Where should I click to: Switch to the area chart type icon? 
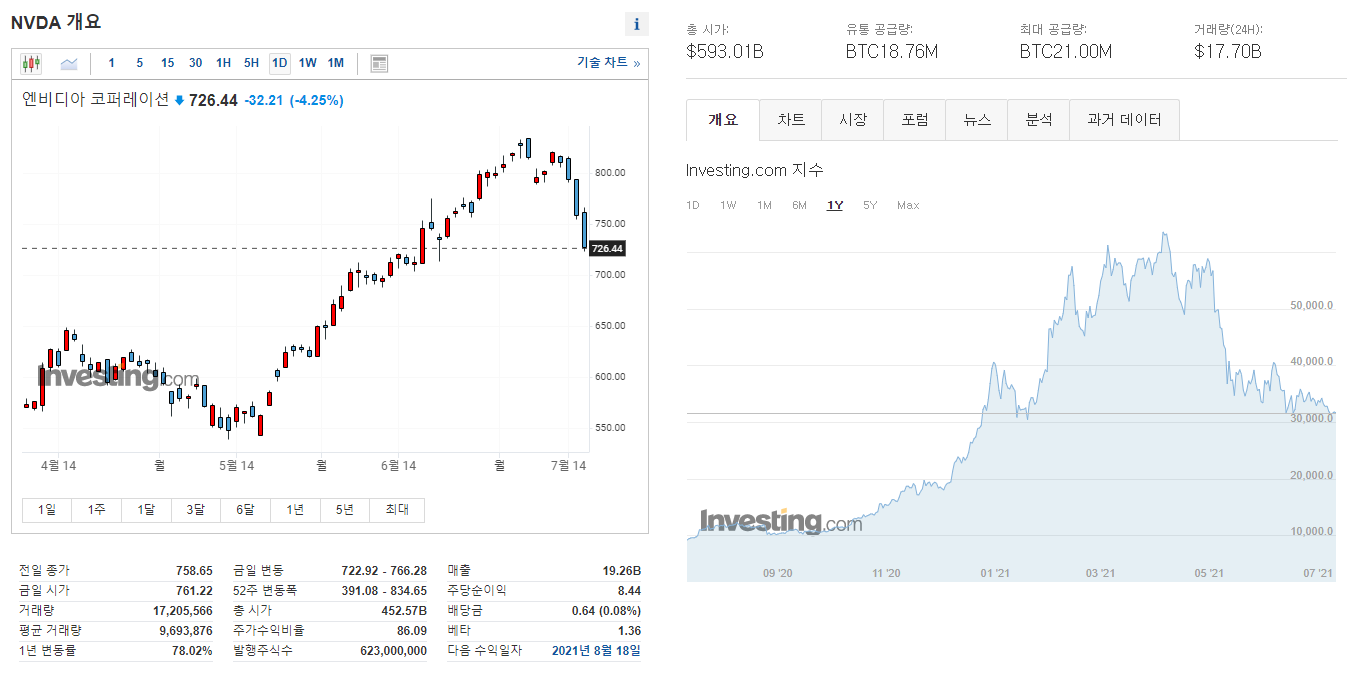69,63
